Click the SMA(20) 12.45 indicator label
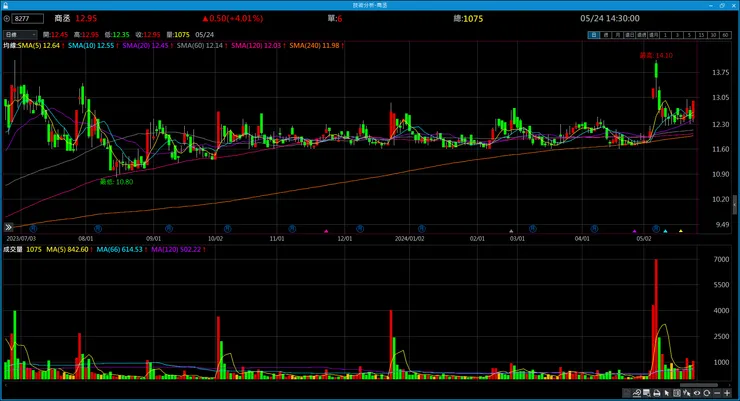Viewport: 740px width, 401px height. [145, 46]
